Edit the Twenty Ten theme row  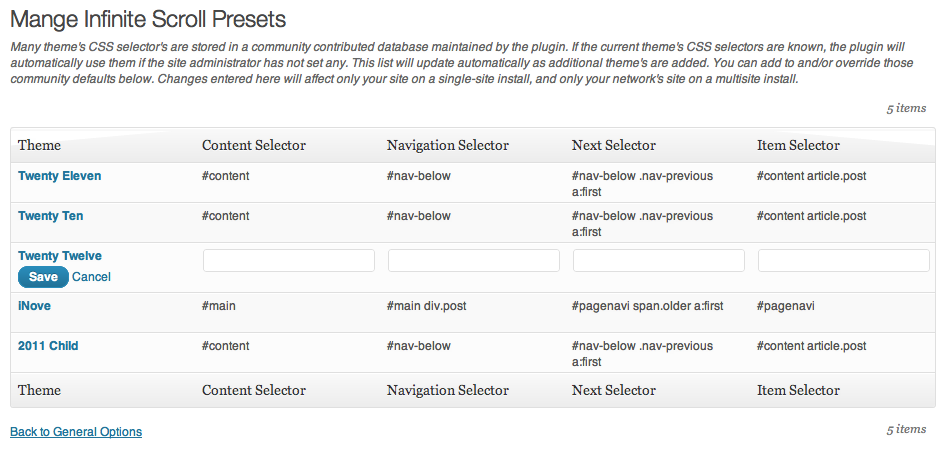(x=50, y=216)
